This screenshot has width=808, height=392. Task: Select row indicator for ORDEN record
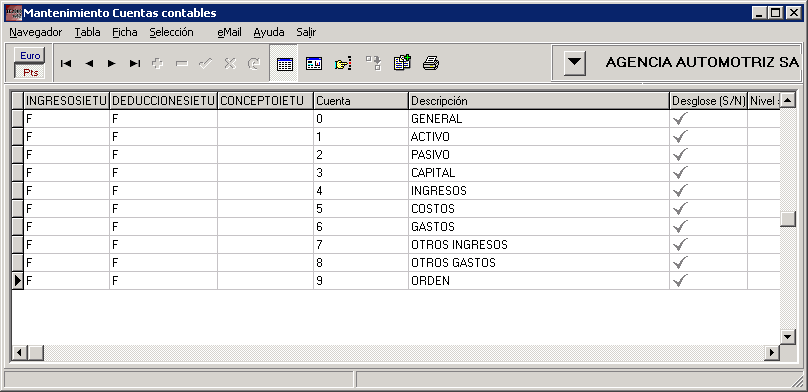18,281
